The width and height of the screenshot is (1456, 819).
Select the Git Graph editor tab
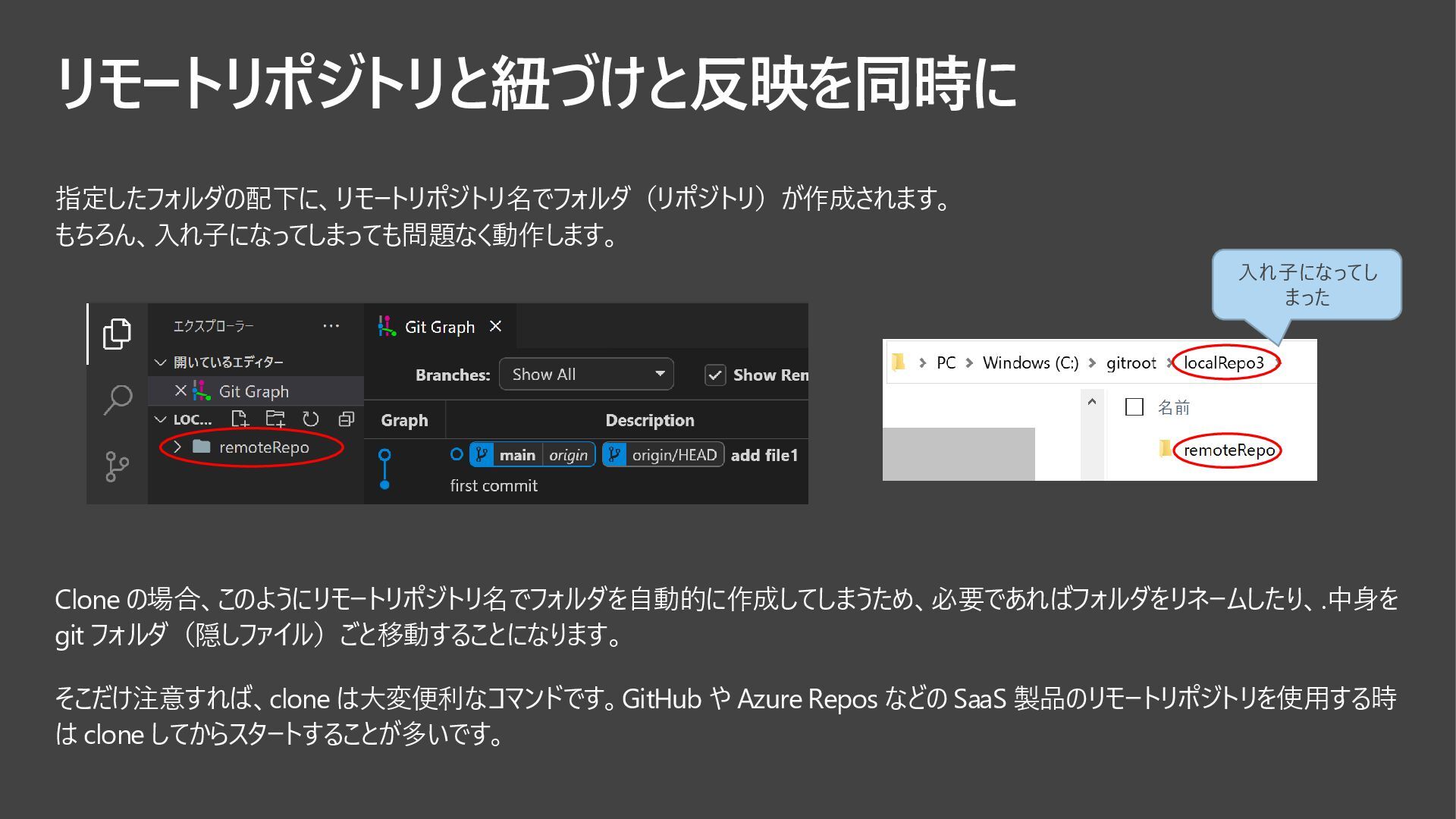pyautogui.click(x=439, y=327)
